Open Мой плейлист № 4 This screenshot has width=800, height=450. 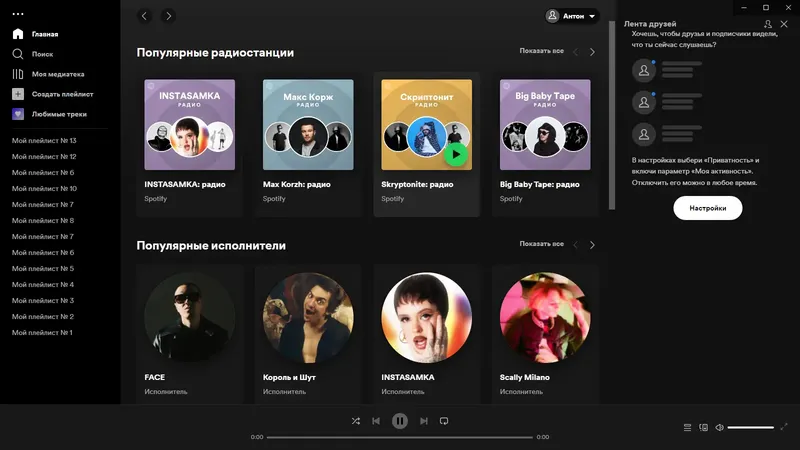(x=43, y=285)
